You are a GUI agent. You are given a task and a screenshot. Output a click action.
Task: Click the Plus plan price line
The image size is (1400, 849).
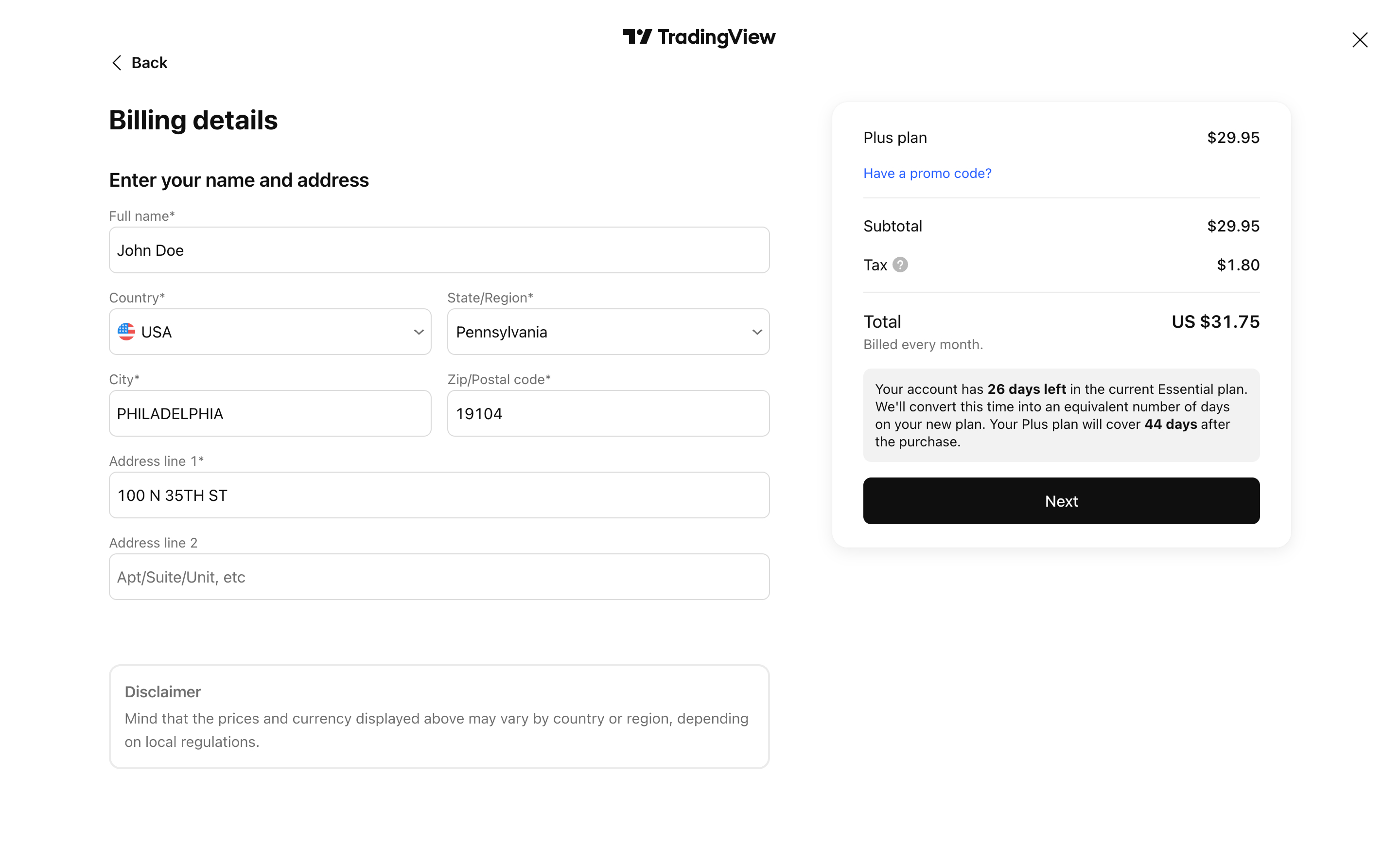[1061, 138]
